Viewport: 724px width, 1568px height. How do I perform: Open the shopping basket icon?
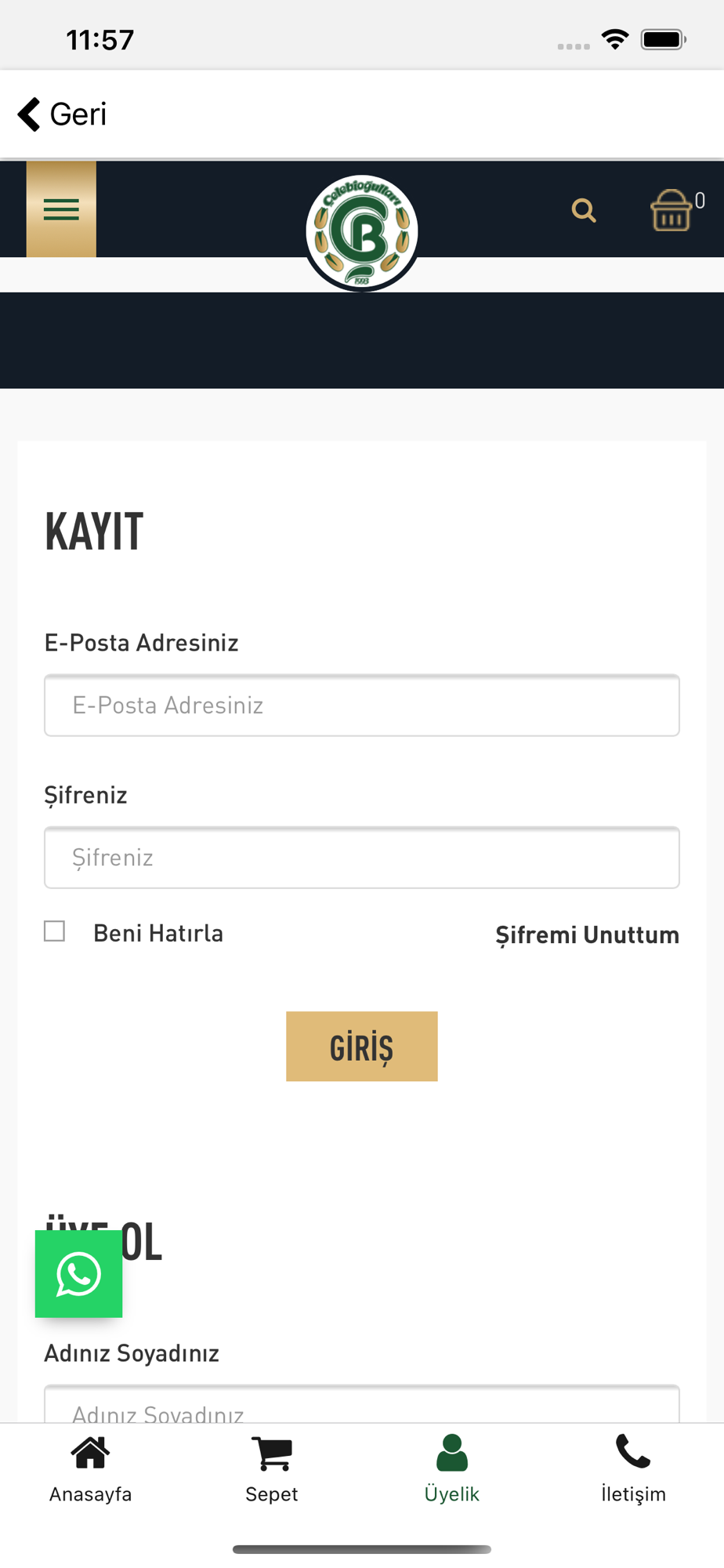[672, 210]
